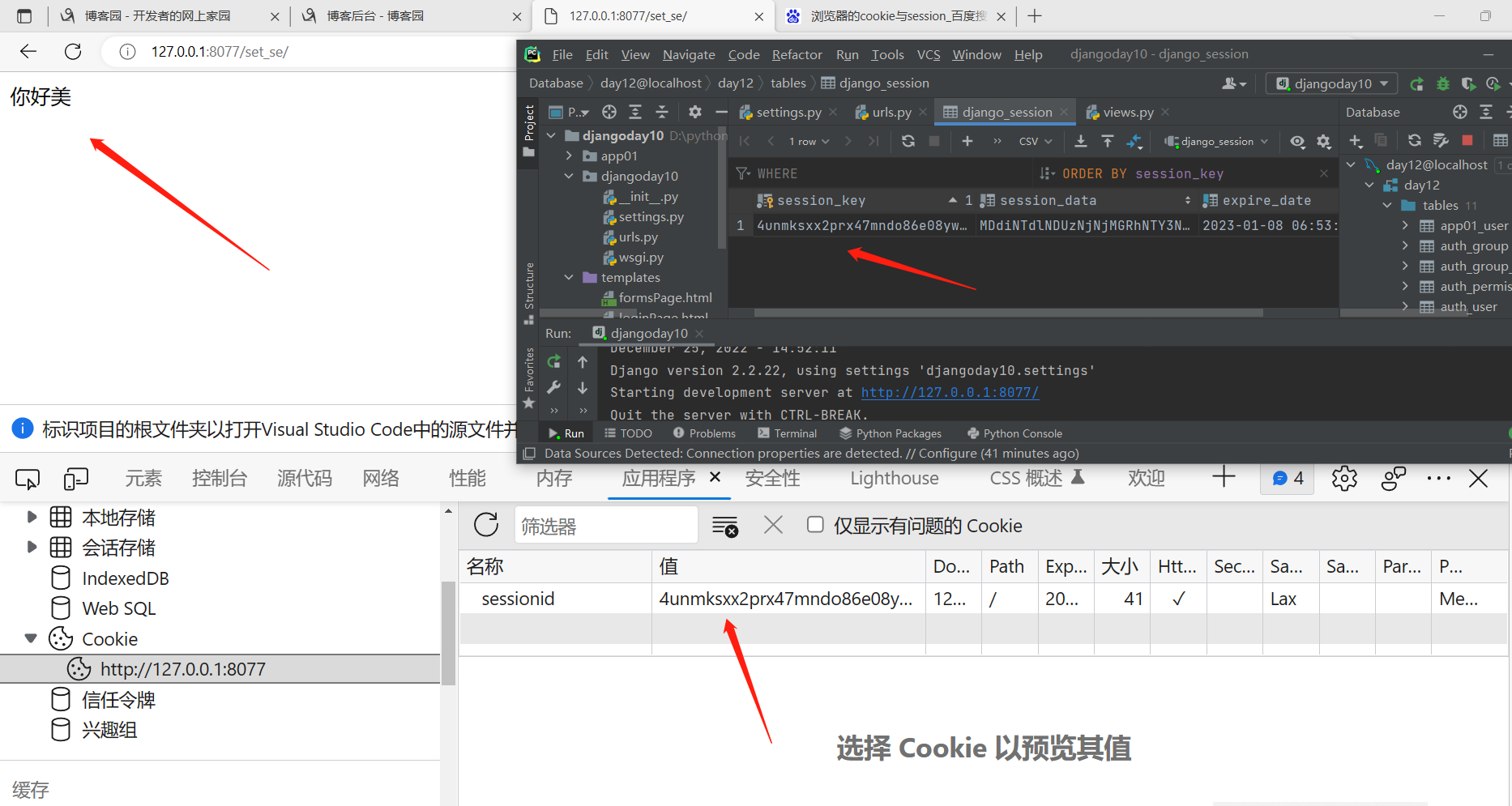This screenshot has height=806, width=1512.
Task: Delete selected cookie X icon
Action: [773, 525]
